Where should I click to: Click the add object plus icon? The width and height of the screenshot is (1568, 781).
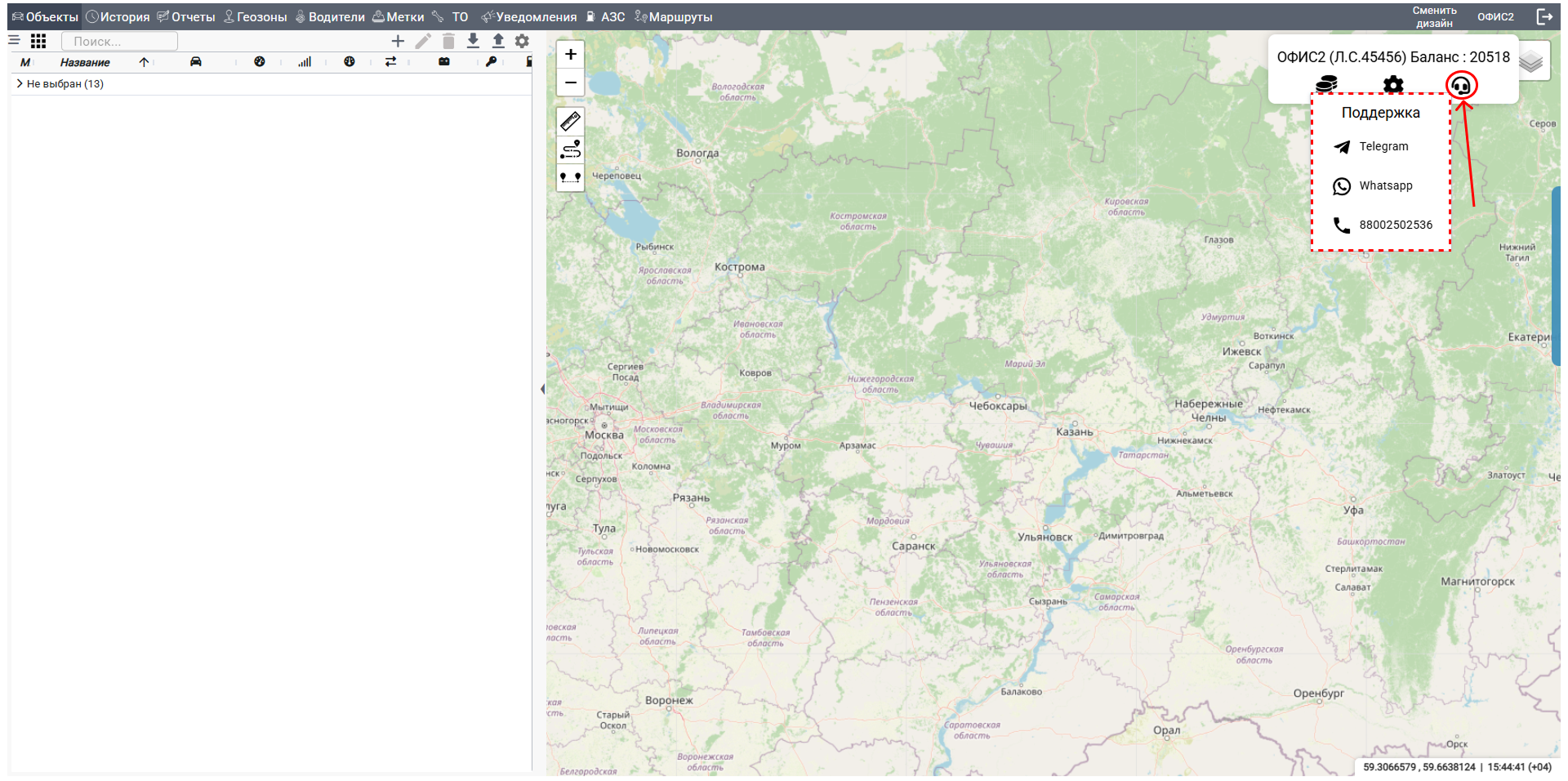[398, 41]
